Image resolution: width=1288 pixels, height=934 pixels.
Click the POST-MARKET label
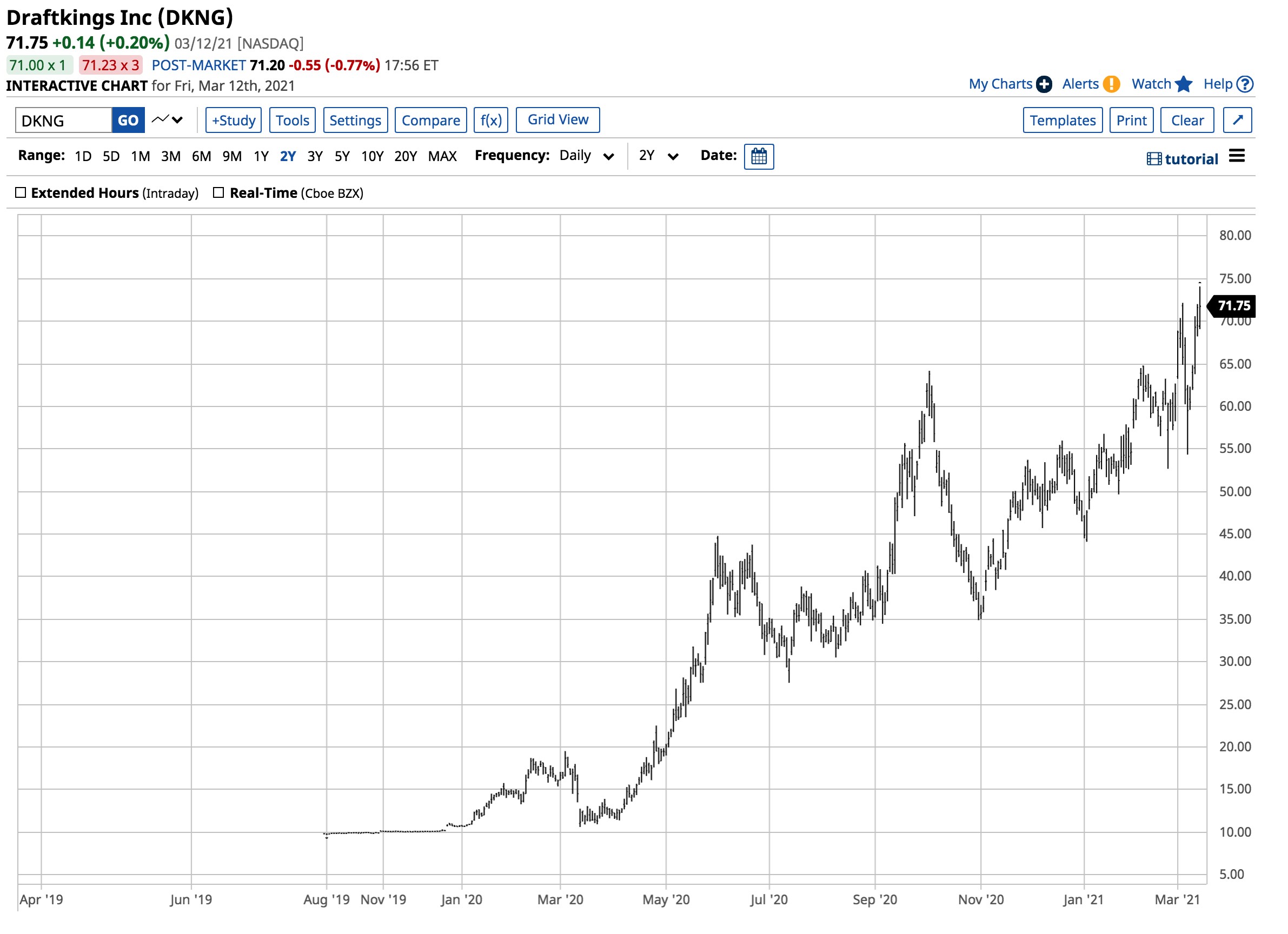pyautogui.click(x=199, y=65)
